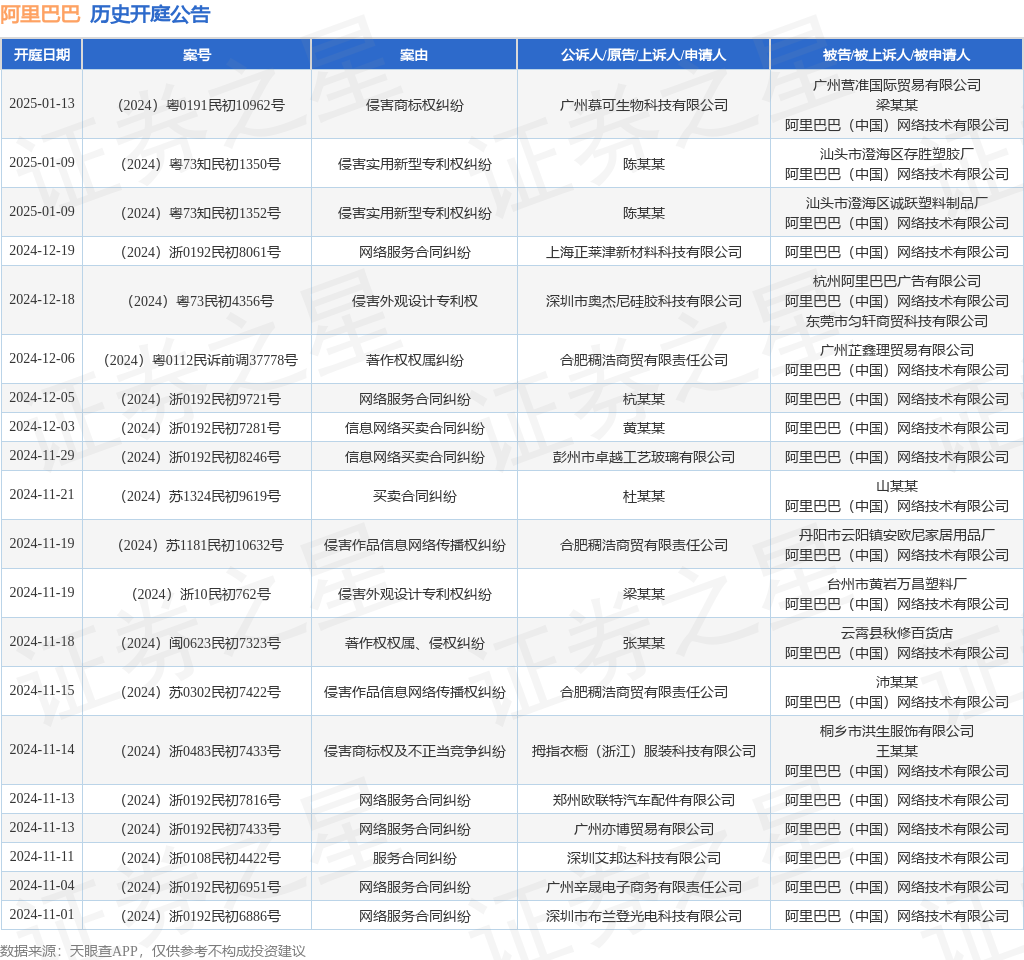The height and width of the screenshot is (960, 1024).
Task: Click defendant 桐乡市洪生服饰有限公司
Action: pyautogui.click(x=897, y=731)
